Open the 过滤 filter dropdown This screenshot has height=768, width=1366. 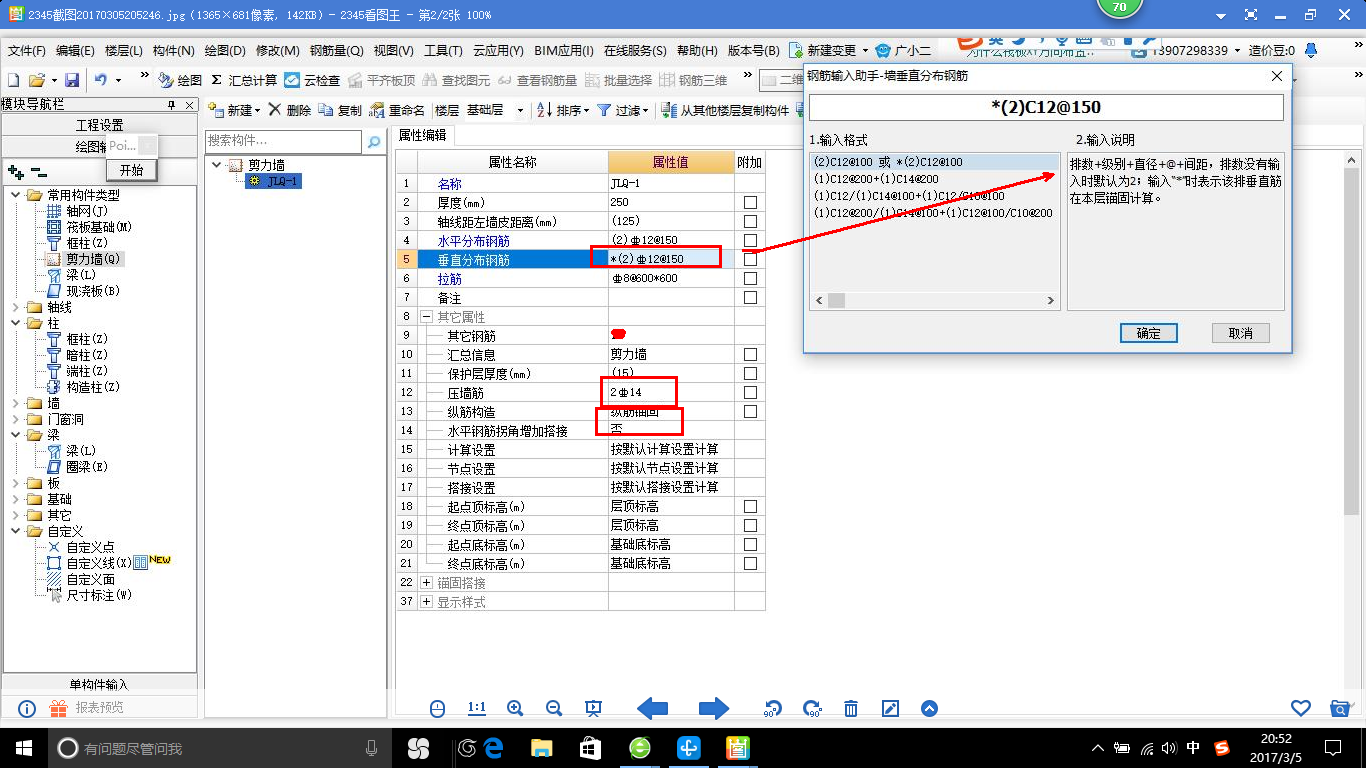click(x=623, y=110)
